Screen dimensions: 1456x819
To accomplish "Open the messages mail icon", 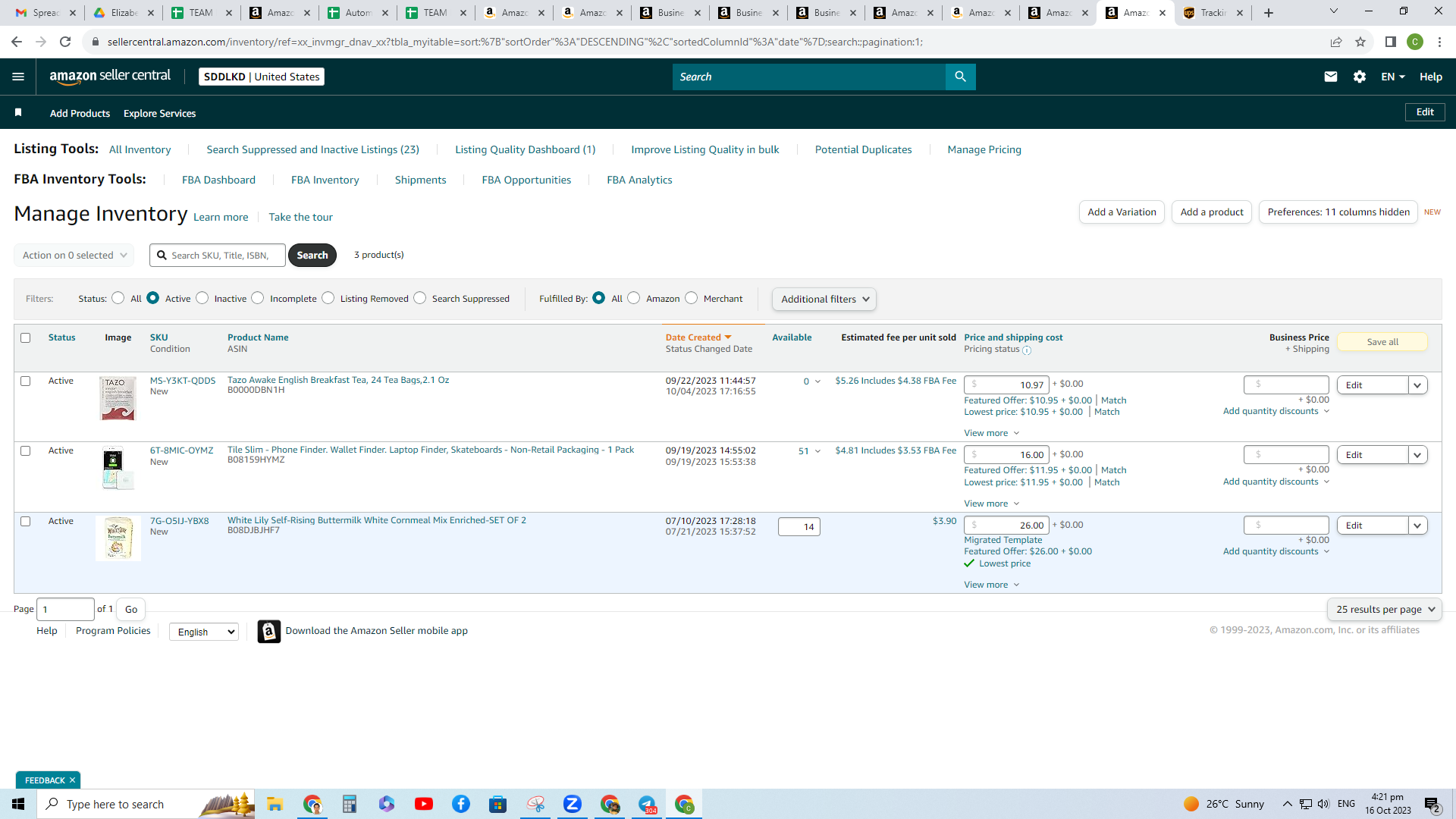I will (x=1330, y=77).
